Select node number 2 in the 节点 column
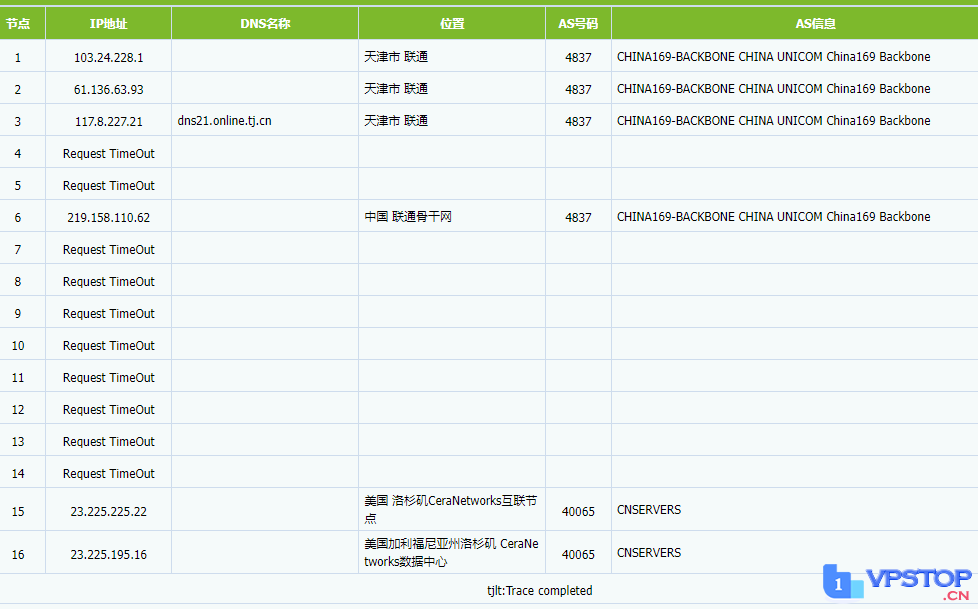The height and width of the screenshot is (609, 978). coord(17,89)
